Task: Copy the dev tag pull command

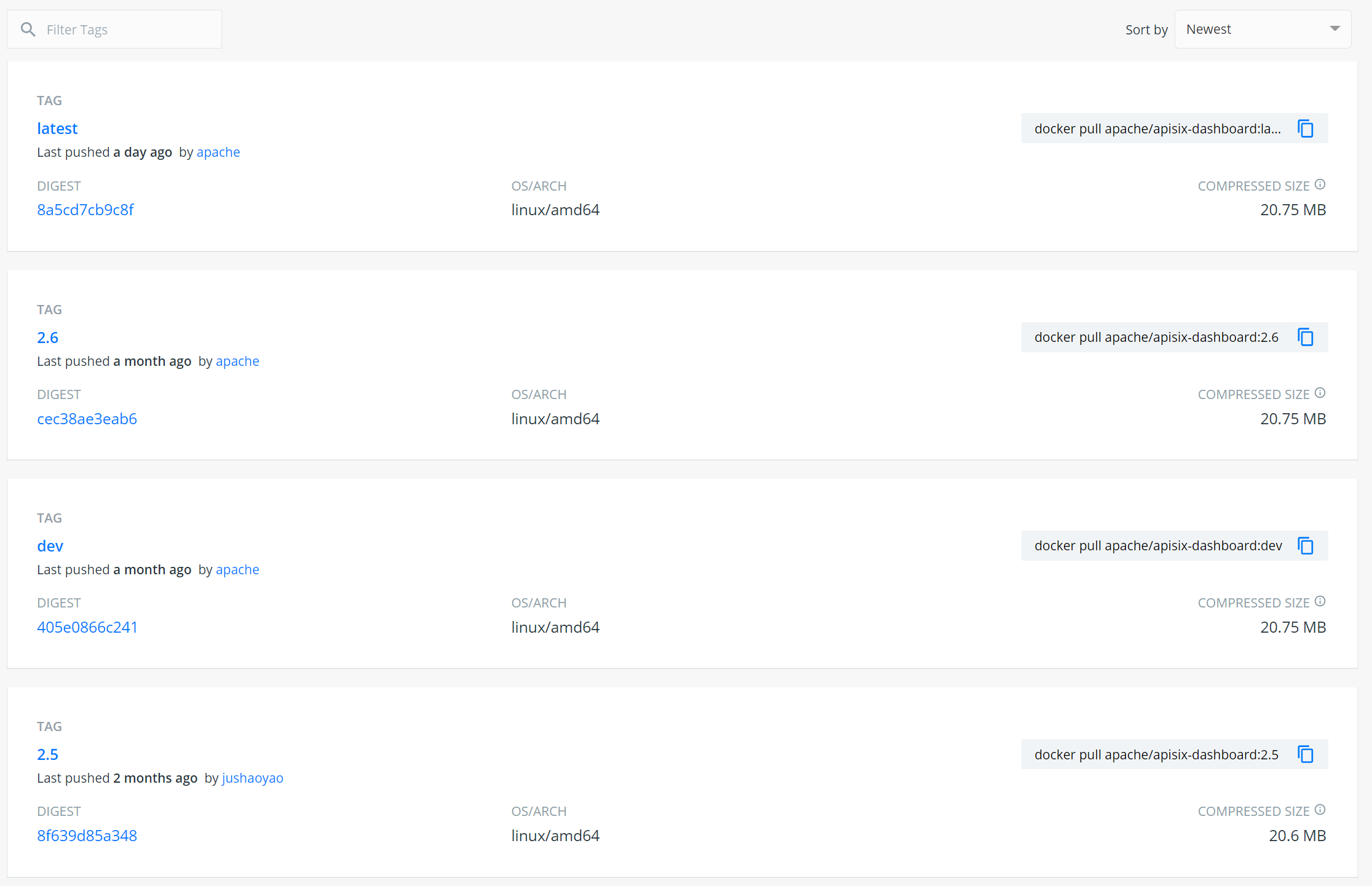Action: 1305,545
